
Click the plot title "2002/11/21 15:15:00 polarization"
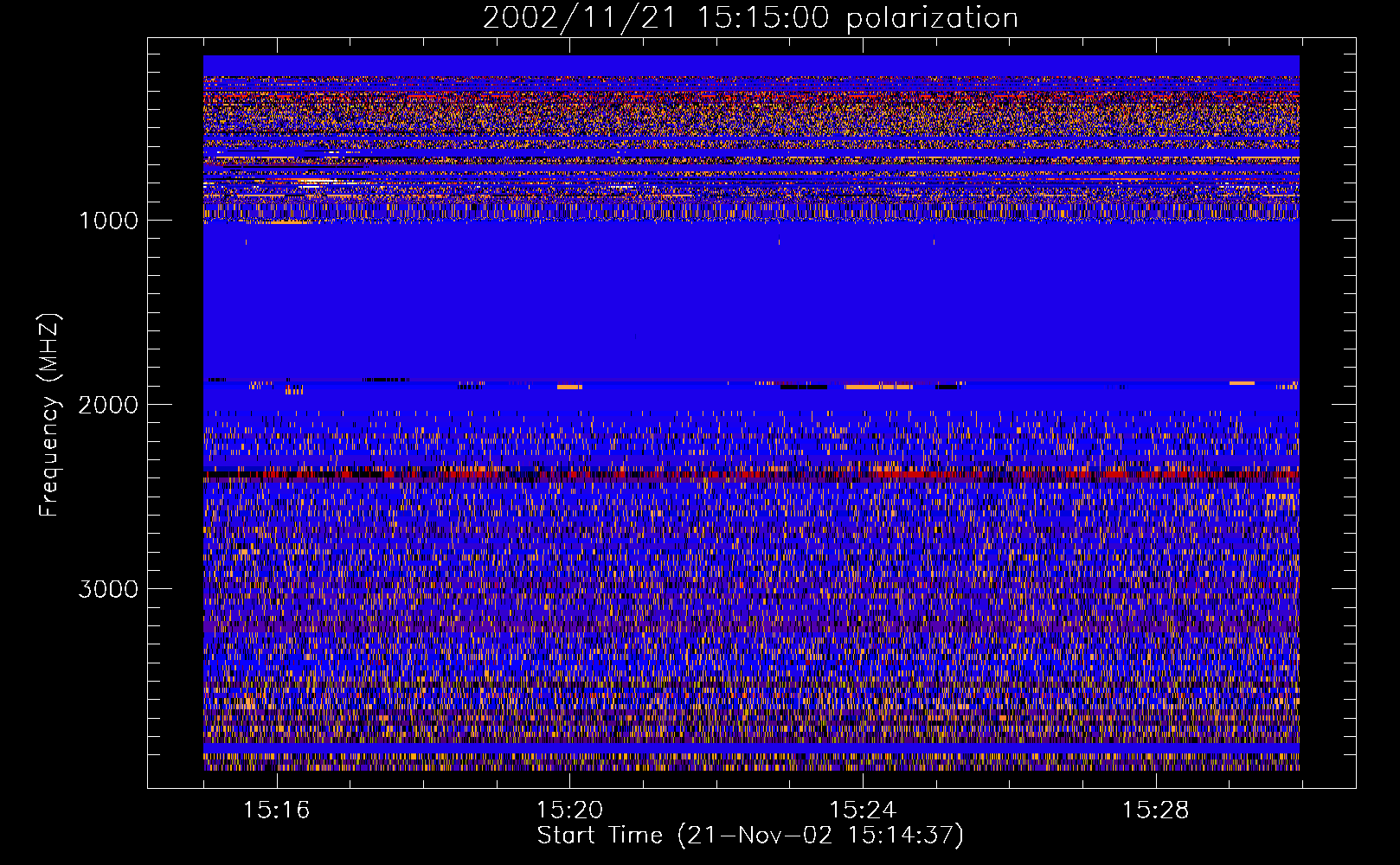[x=750, y=18]
